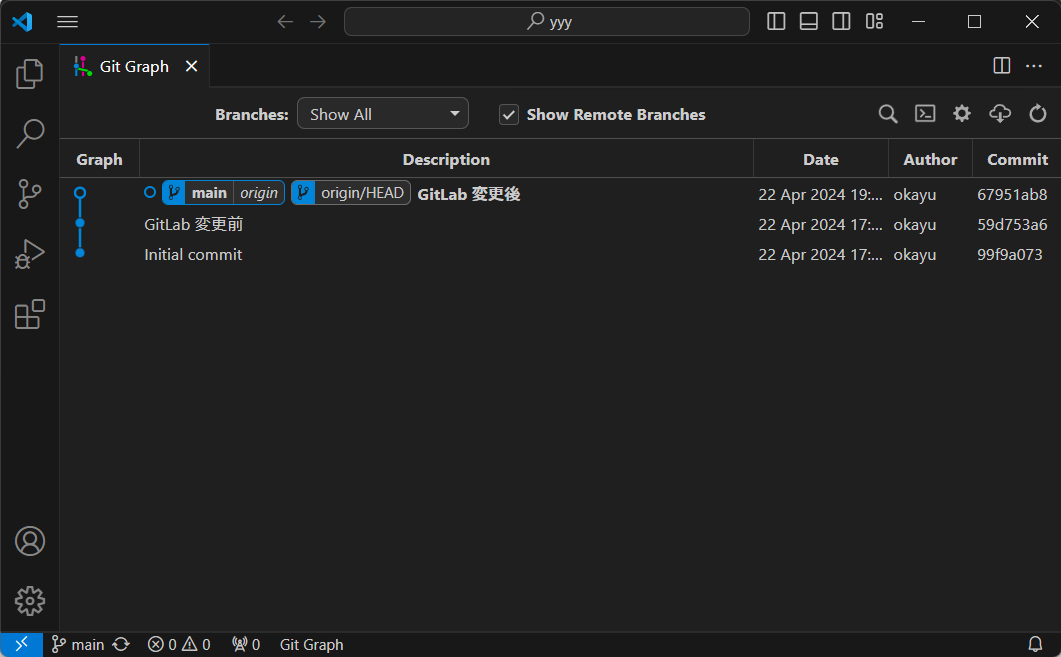1061x657 pixels.
Task: Toggle the panel visibility icon
Action: click(x=808, y=20)
